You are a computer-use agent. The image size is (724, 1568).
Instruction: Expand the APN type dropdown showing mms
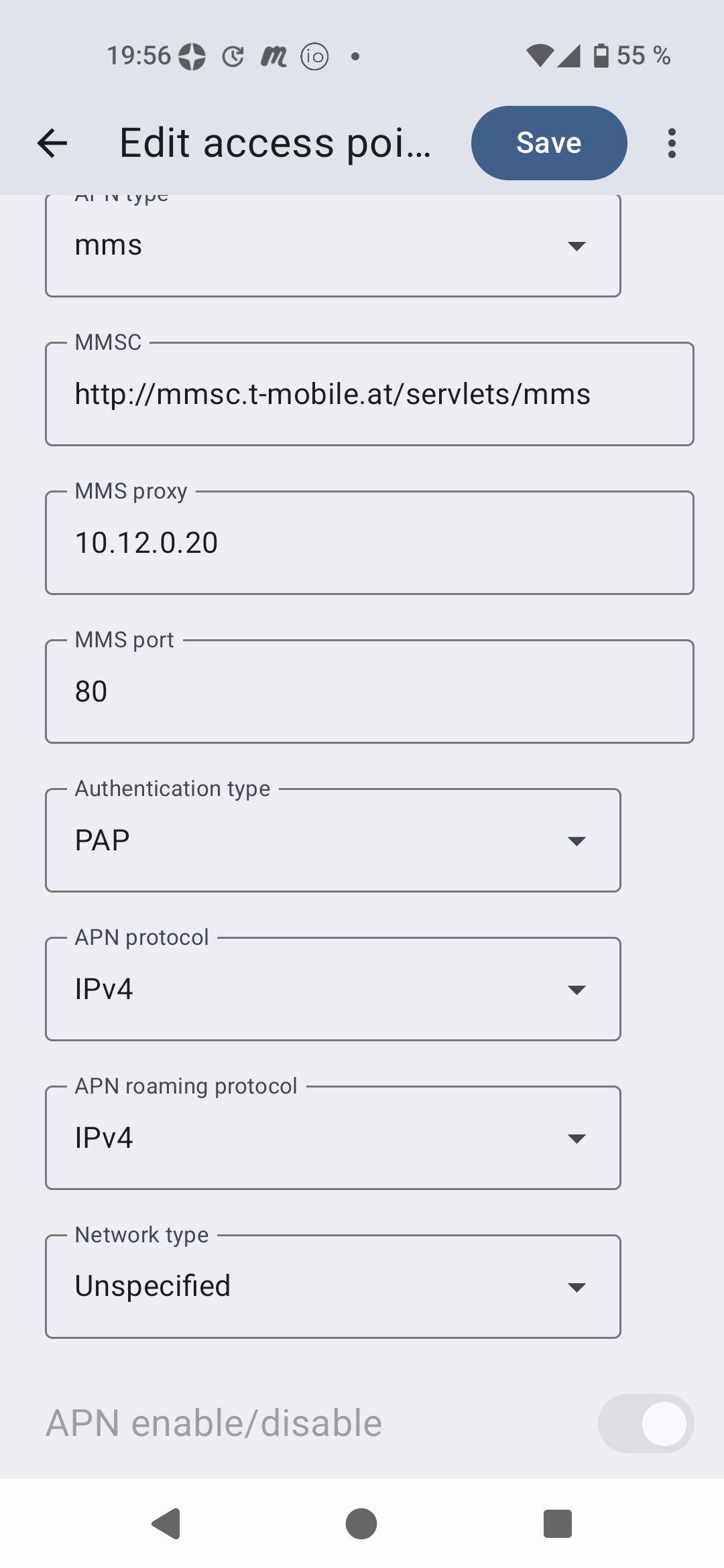pos(333,245)
